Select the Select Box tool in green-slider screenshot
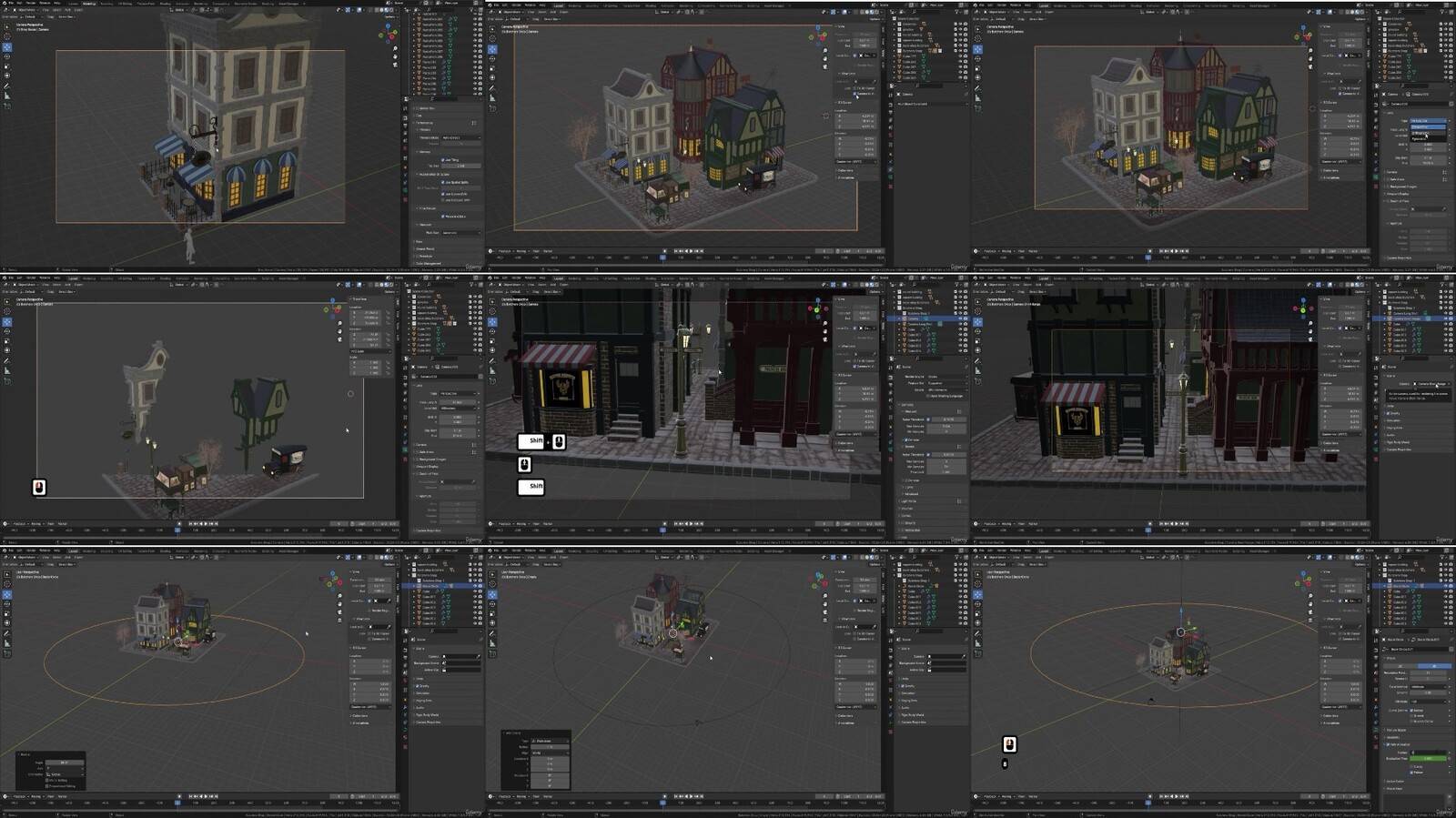 977,574
